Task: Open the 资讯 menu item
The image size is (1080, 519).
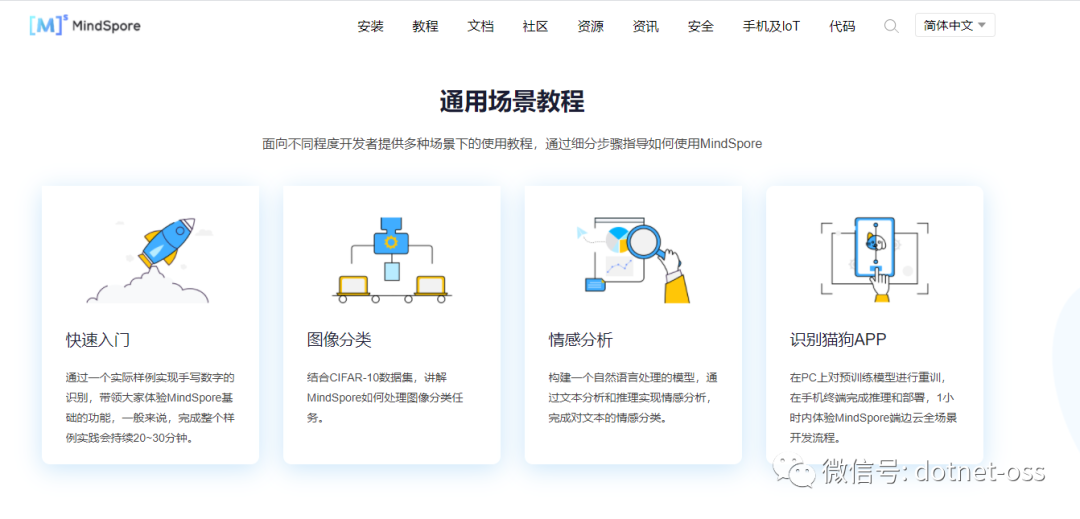Action: tap(645, 27)
